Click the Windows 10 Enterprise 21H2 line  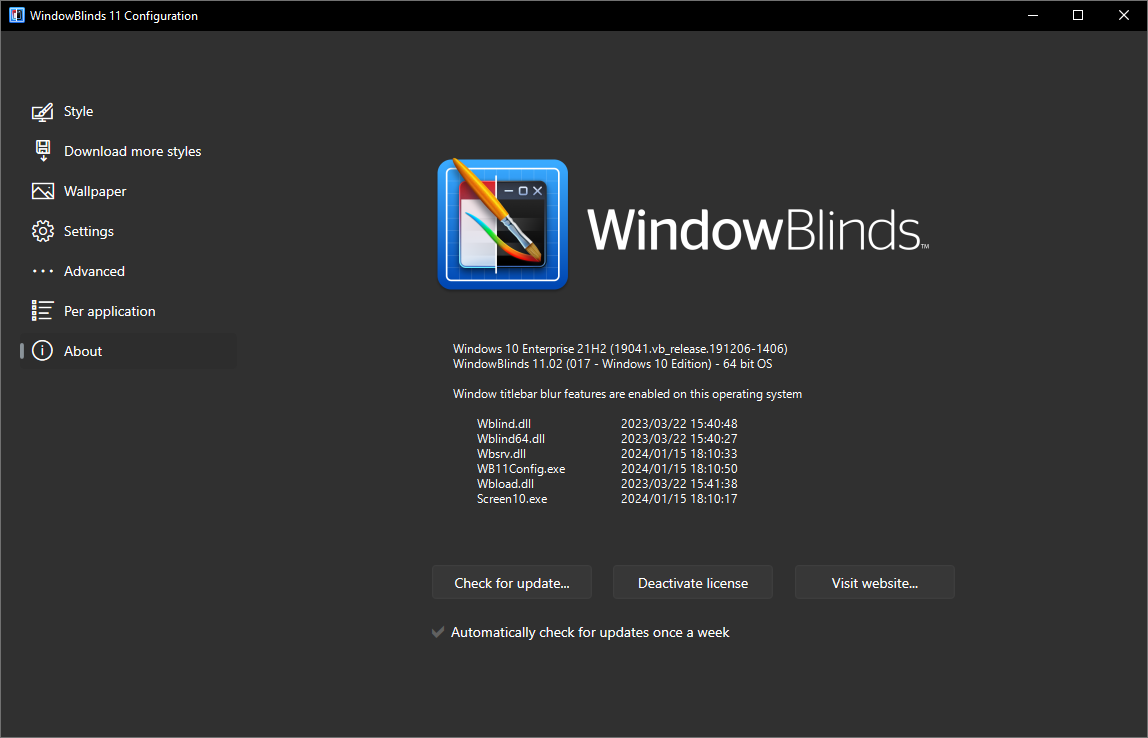click(x=620, y=349)
